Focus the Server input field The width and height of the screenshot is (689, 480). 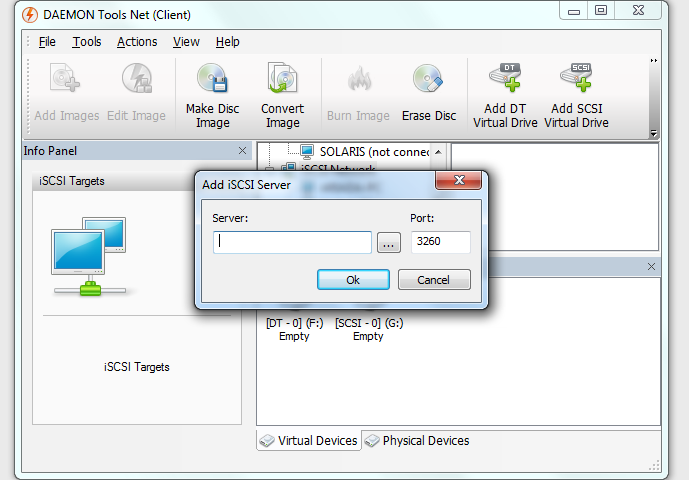293,243
